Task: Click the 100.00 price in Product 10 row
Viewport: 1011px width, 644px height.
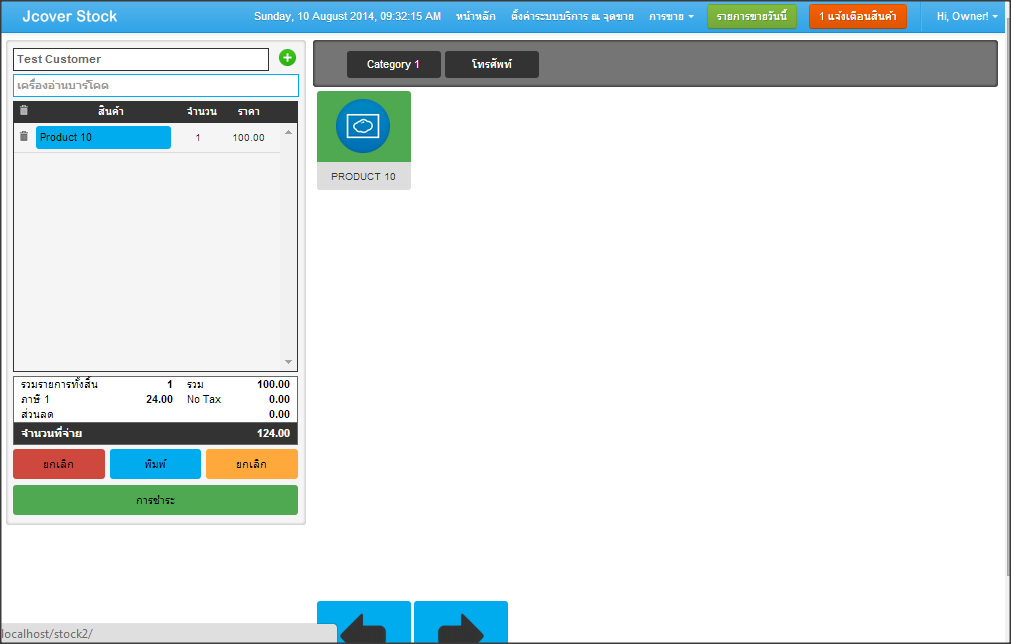Action: click(248, 137)
